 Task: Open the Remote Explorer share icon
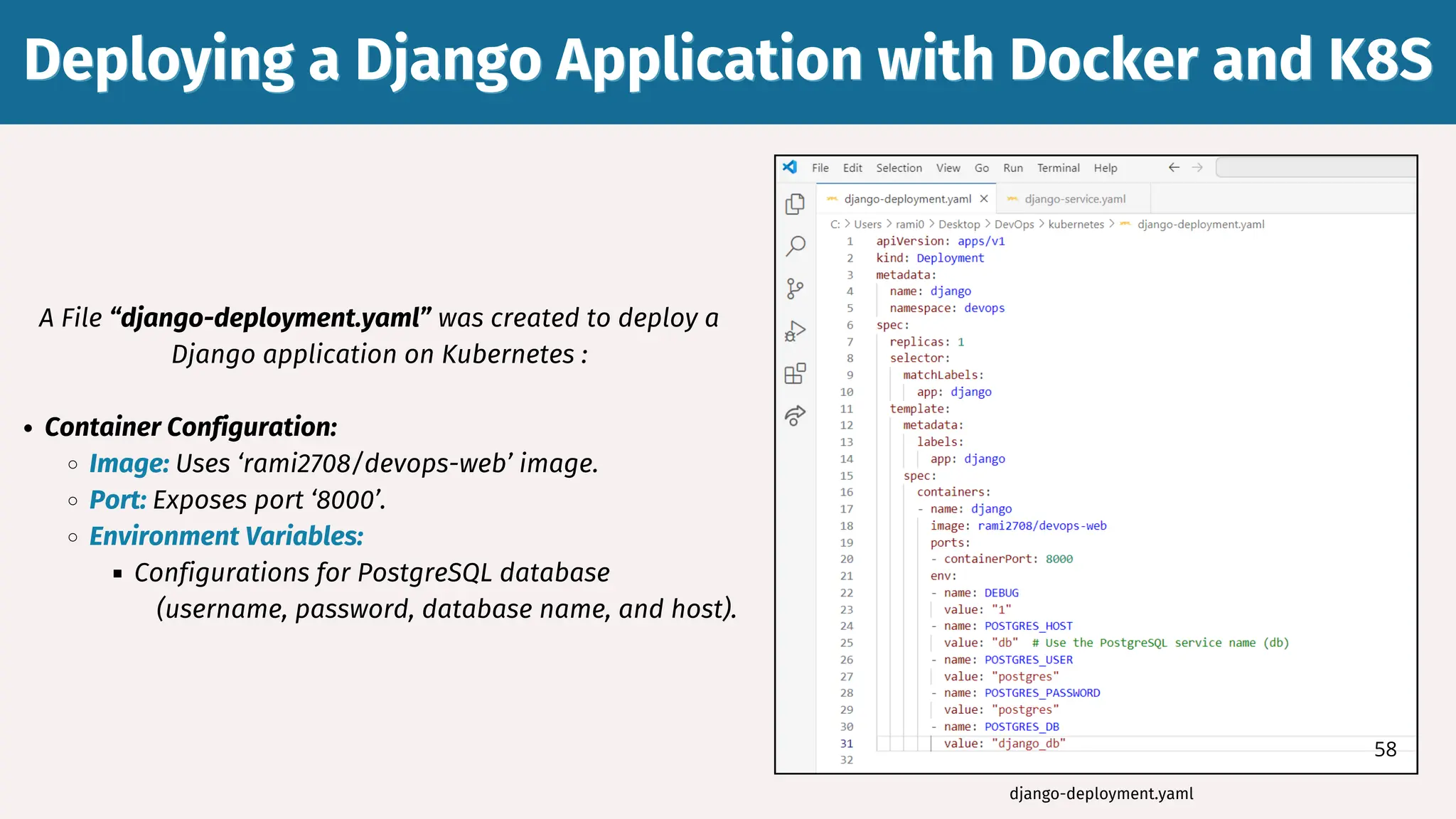point(795,415)
